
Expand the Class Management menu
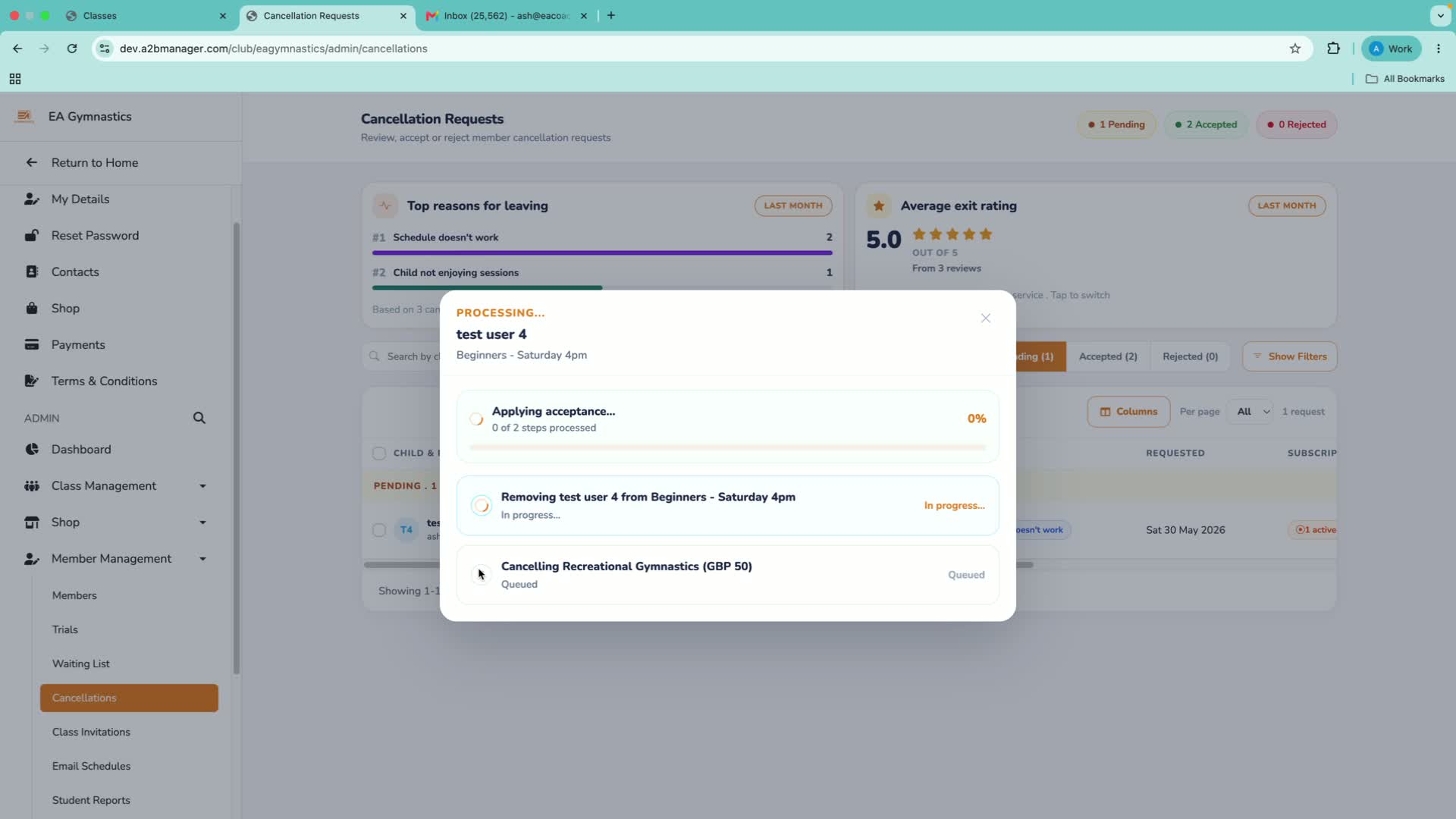[x=202, y=486]
